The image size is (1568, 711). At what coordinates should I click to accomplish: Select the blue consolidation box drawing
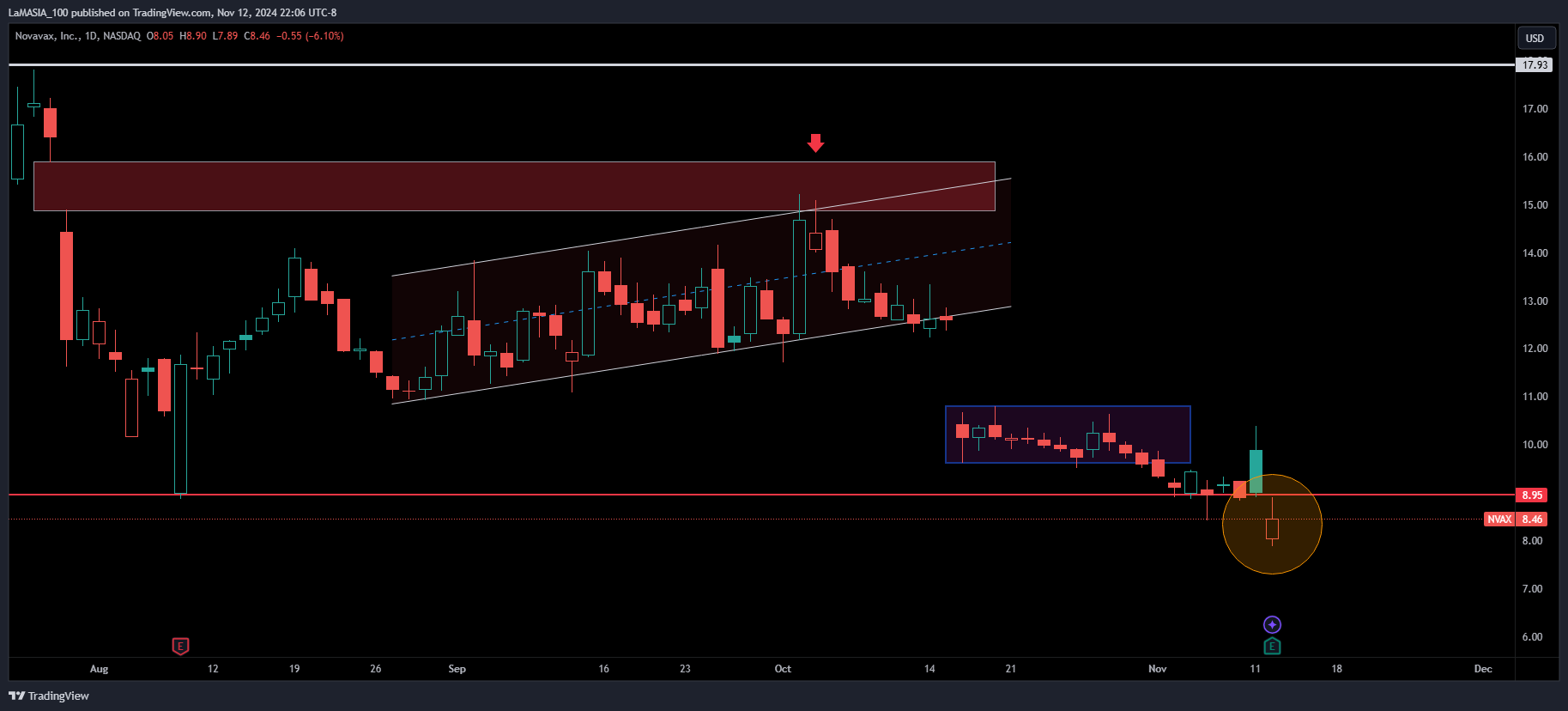point(1068,434)
